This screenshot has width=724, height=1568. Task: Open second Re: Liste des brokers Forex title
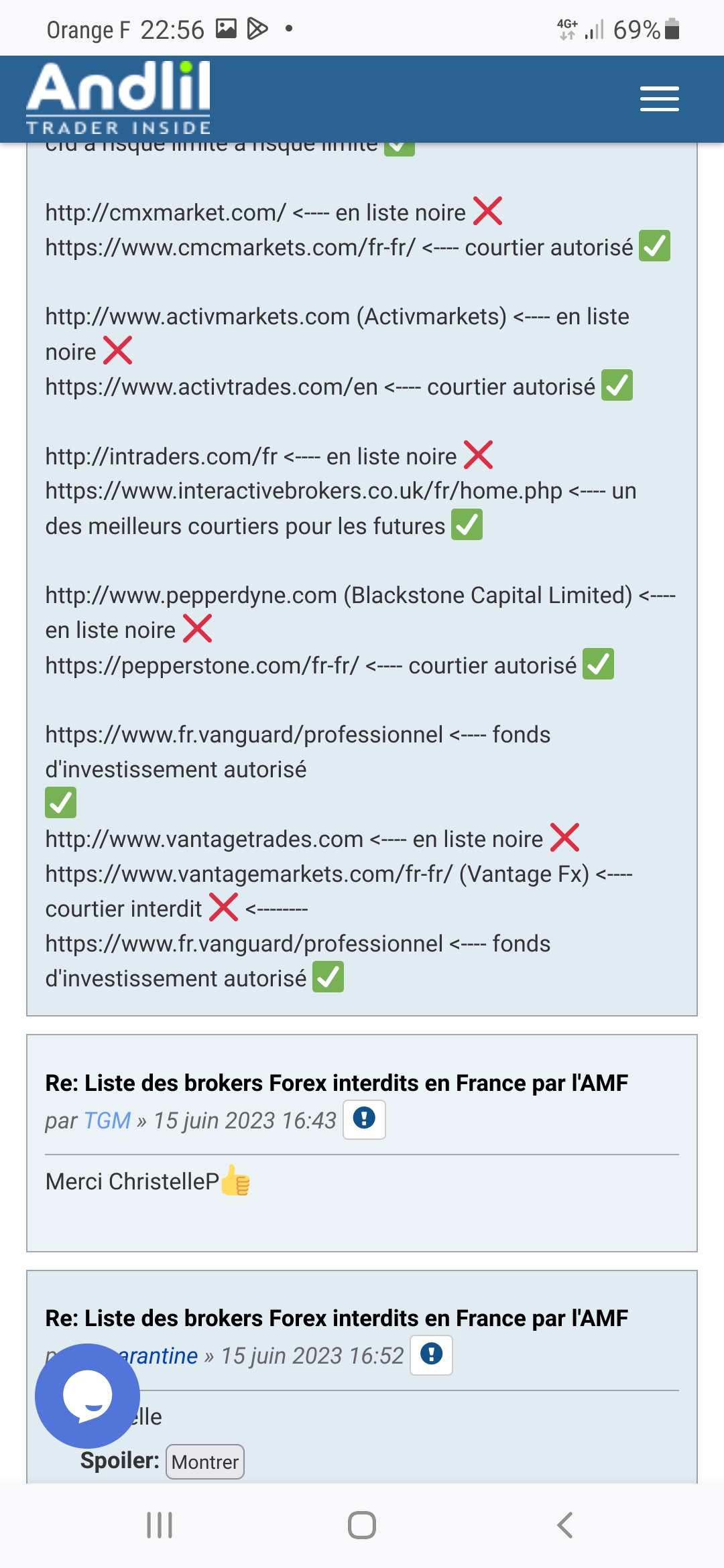337,1318
